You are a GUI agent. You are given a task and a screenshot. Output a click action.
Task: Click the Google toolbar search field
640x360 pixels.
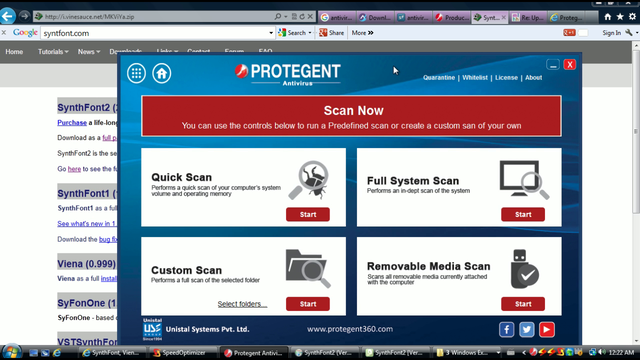tap(155, 33)
